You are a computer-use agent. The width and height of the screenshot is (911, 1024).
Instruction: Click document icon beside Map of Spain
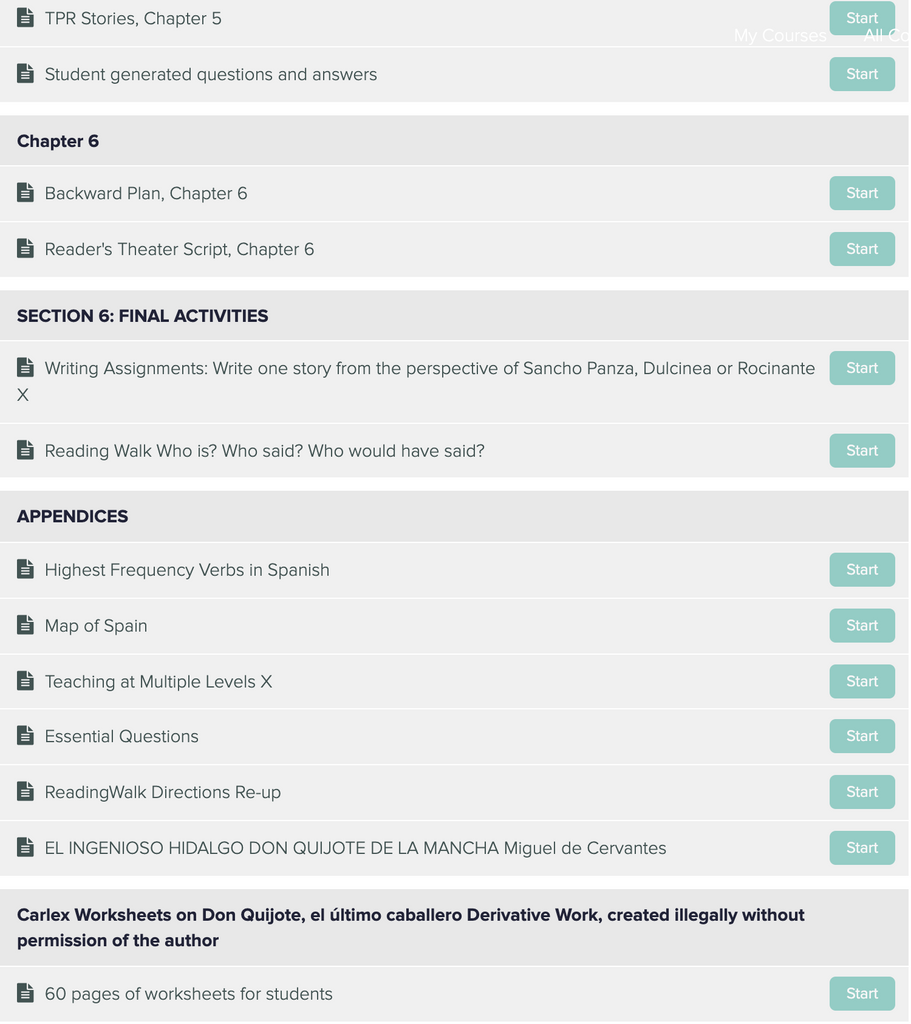25,625
